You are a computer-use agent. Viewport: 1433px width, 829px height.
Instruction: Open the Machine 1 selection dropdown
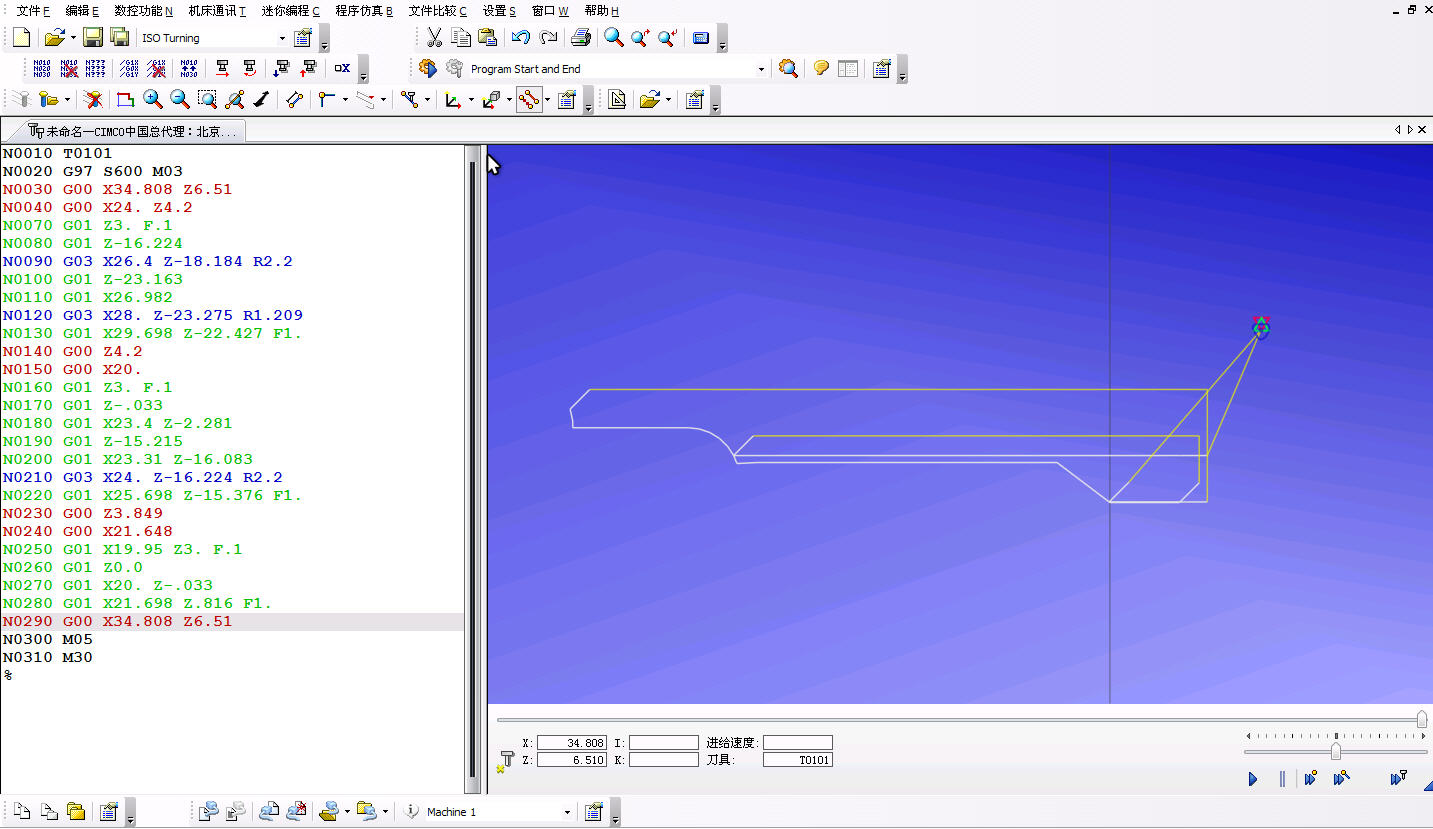point(567,812)
